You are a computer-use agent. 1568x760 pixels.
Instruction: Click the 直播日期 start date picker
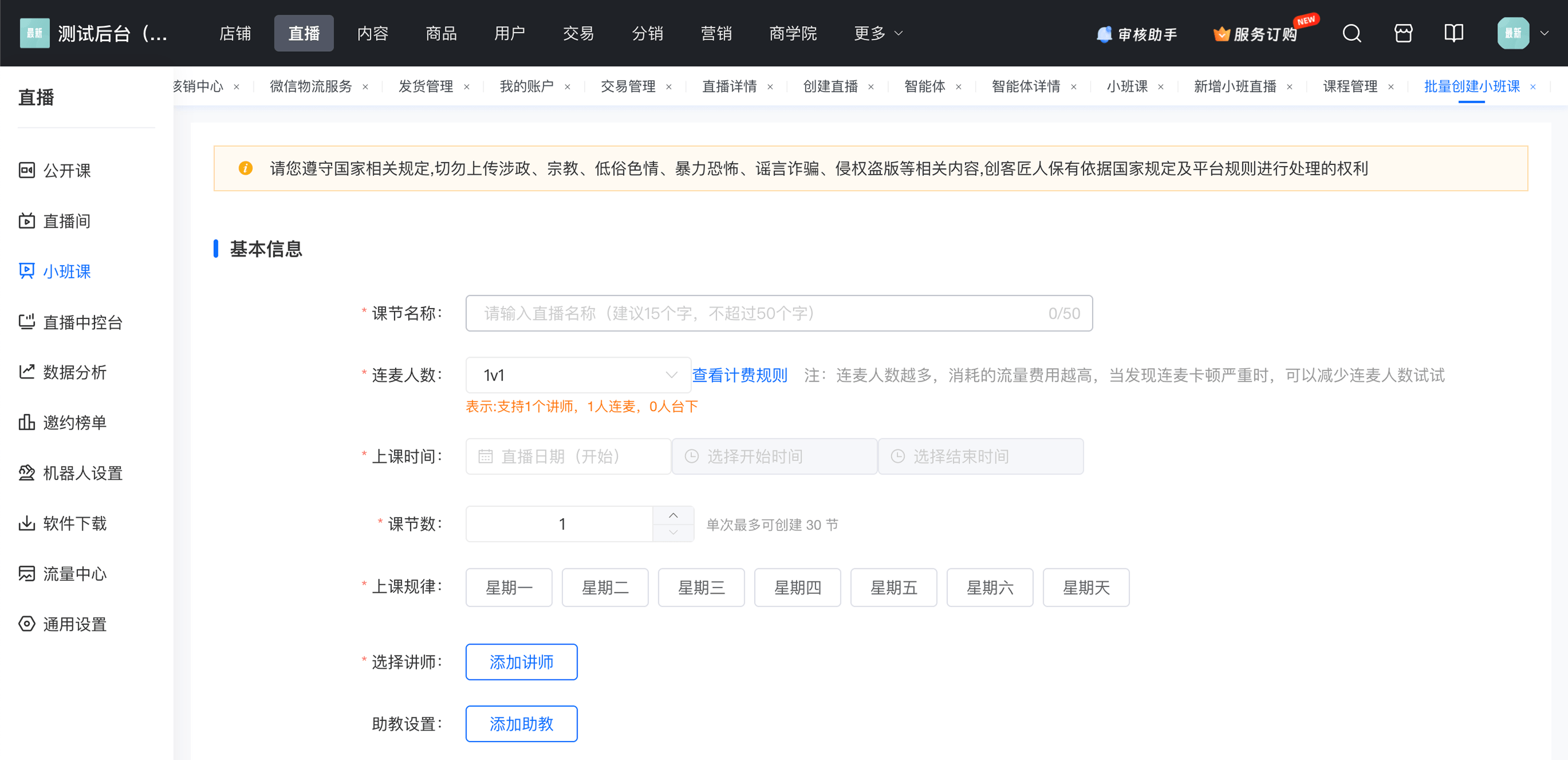pos(568,456)
